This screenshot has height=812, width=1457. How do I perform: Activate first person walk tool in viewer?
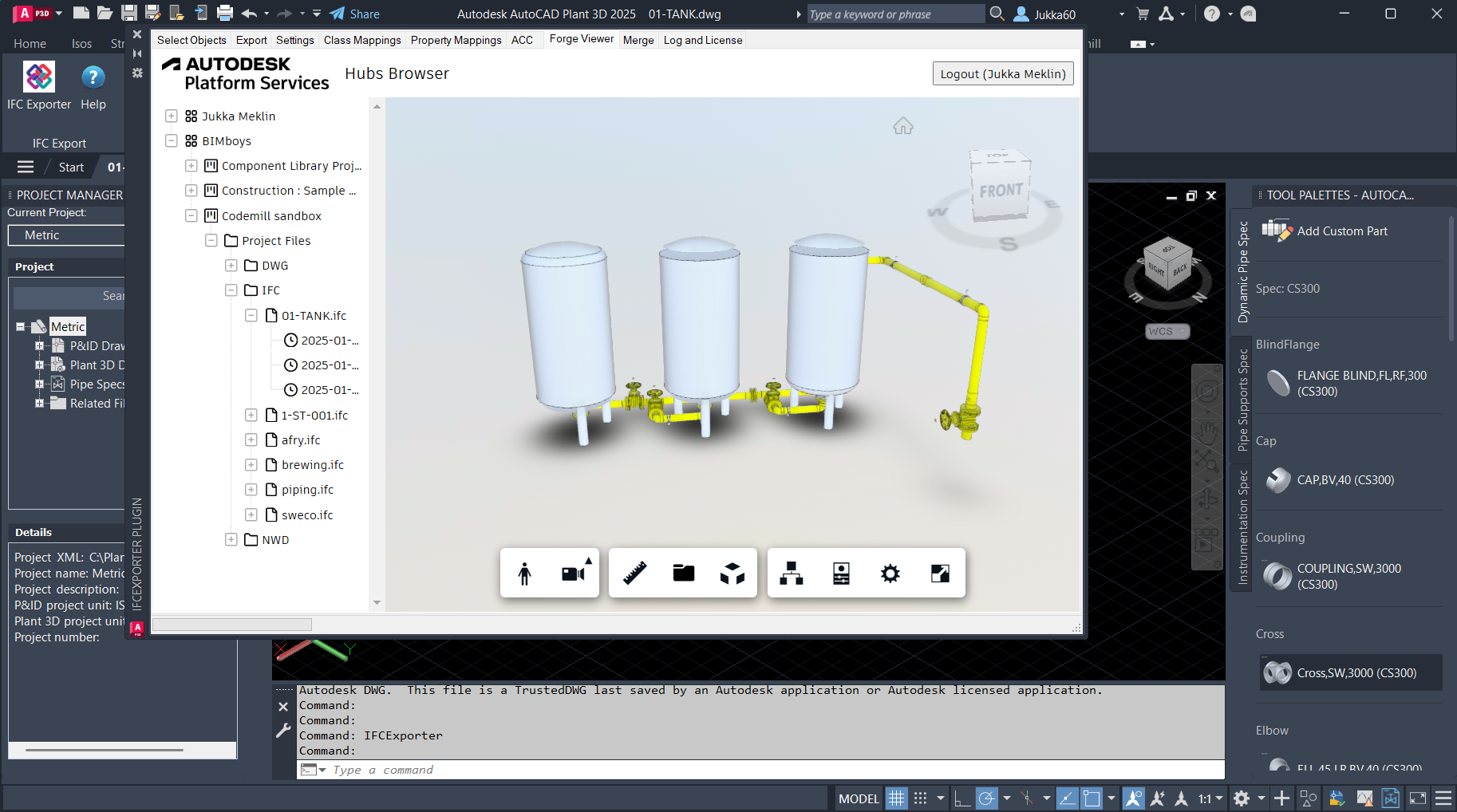[x=524, y=573]
